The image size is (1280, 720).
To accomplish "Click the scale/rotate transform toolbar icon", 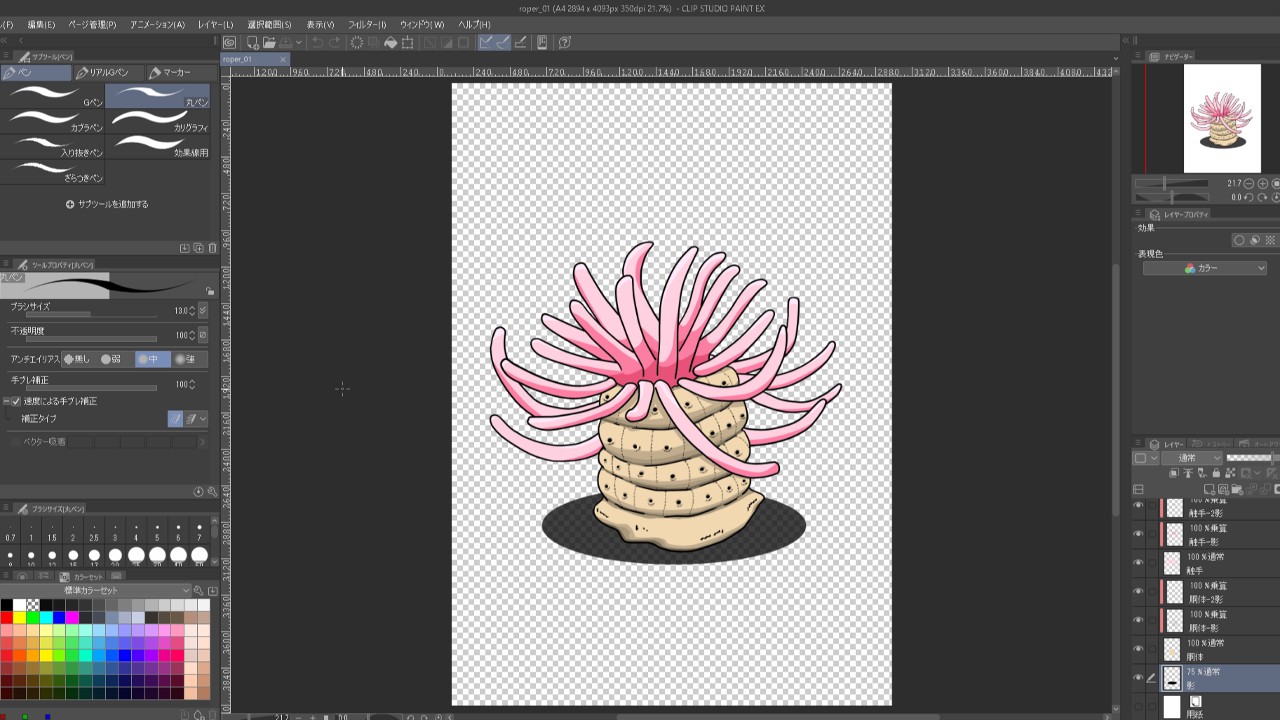I will 408,43.
